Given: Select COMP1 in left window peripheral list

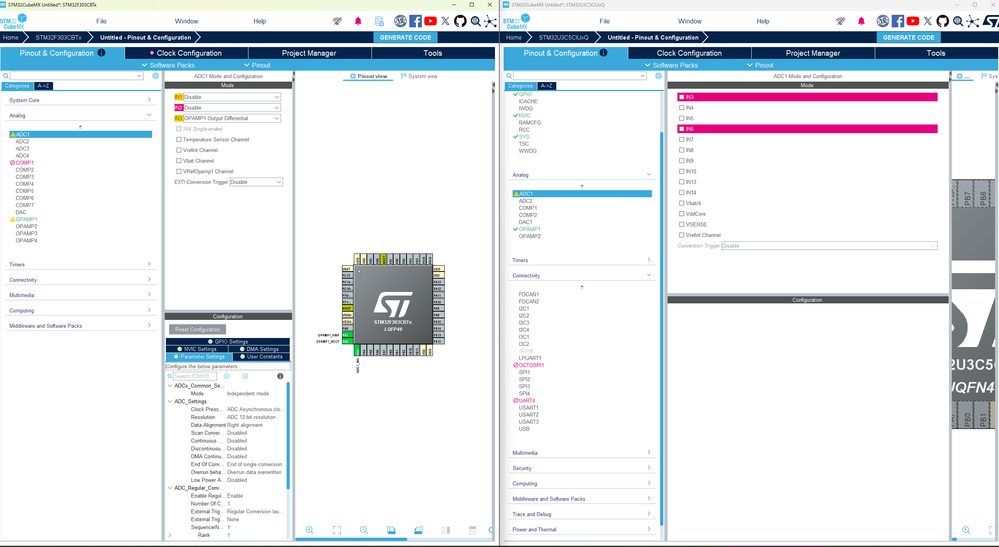Looking at the screenshot, I should [24, 163].
